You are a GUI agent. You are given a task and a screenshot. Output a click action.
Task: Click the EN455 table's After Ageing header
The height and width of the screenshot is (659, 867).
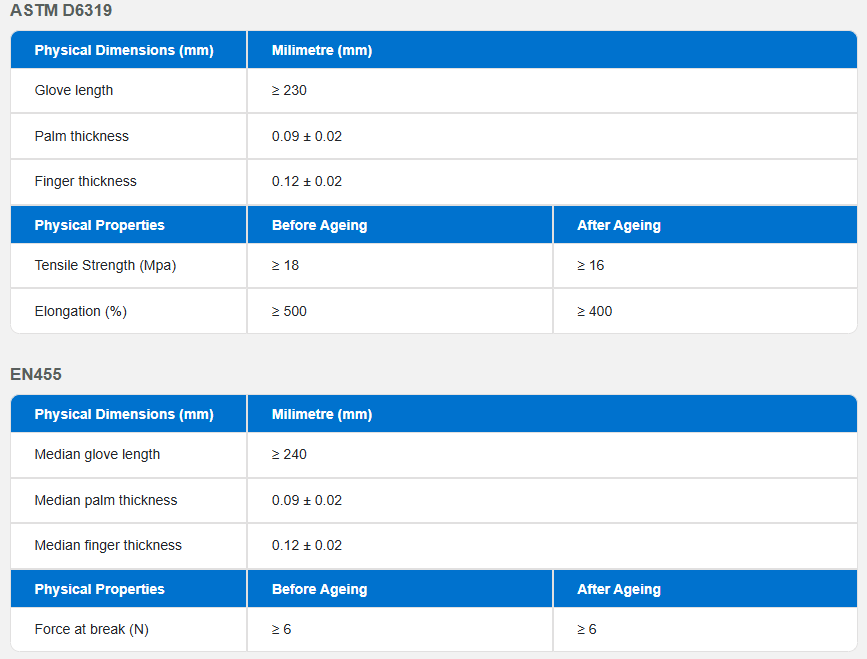click(619, 589)
